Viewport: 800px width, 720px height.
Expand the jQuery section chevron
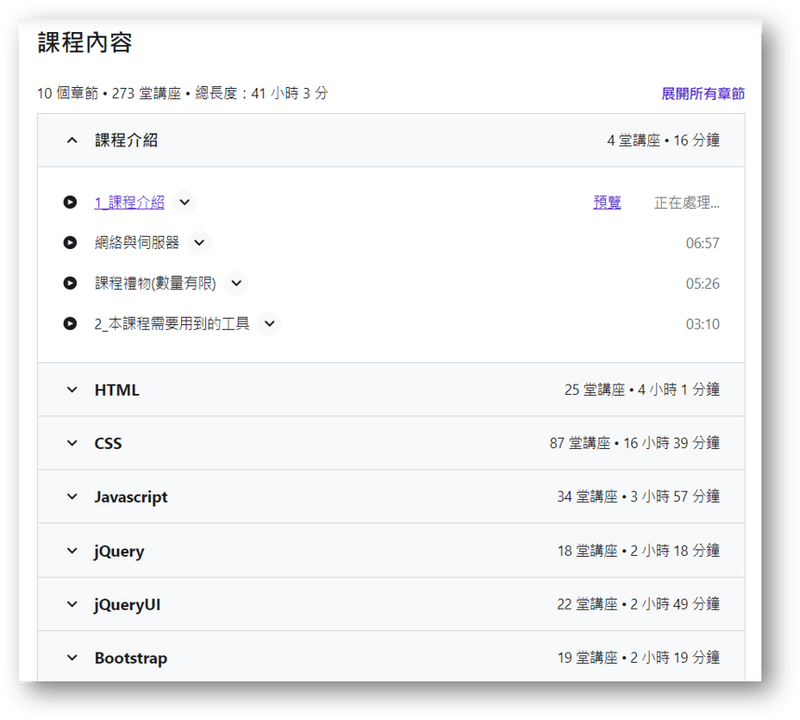tap(71, 551)
